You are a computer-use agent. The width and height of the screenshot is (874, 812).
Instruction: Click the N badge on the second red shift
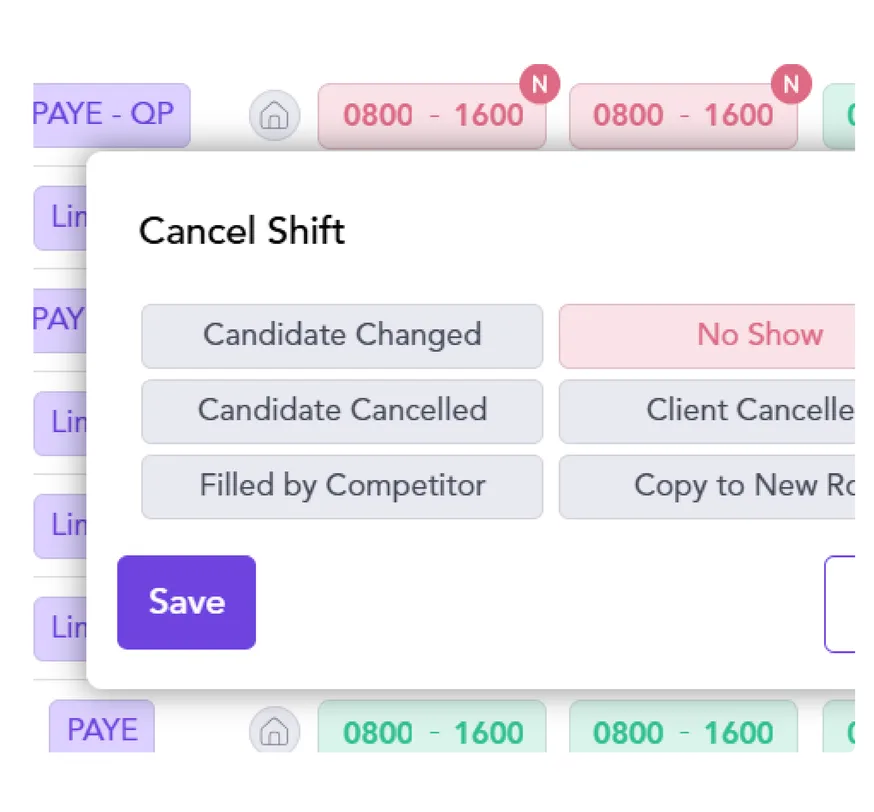coord(791,85)
